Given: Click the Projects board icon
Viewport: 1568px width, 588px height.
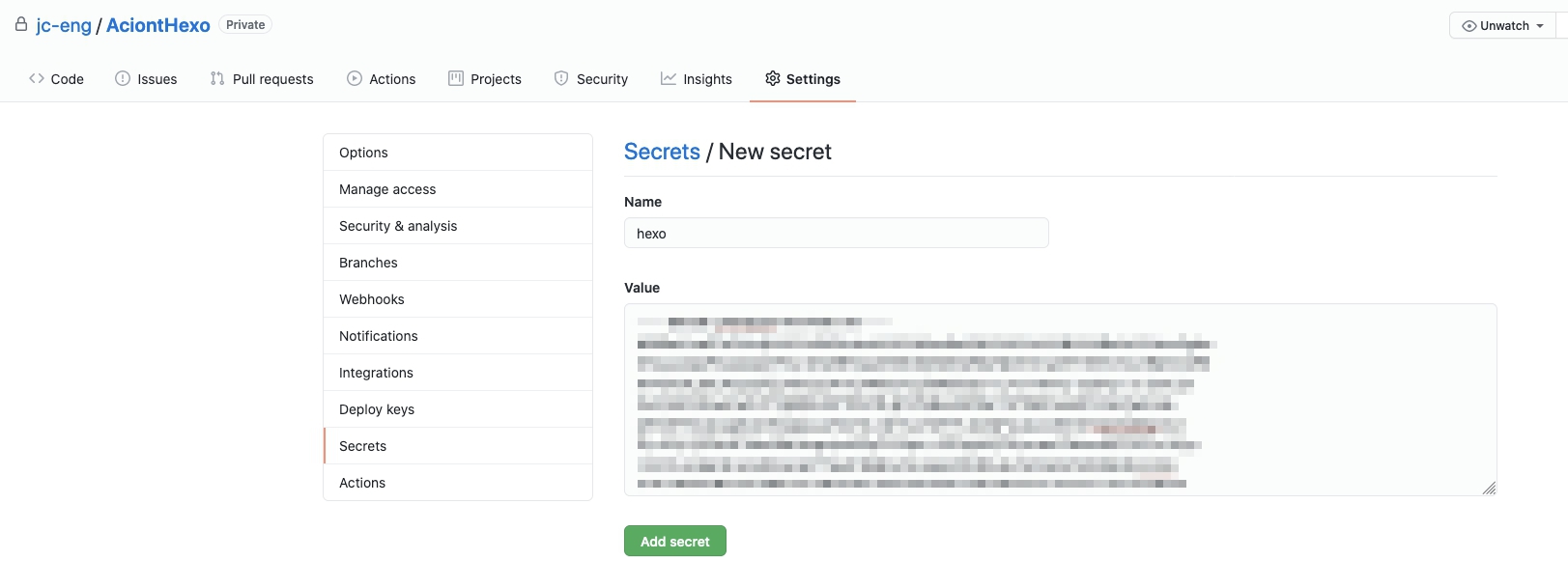Looking at the screenshot, I should point(456,78).
